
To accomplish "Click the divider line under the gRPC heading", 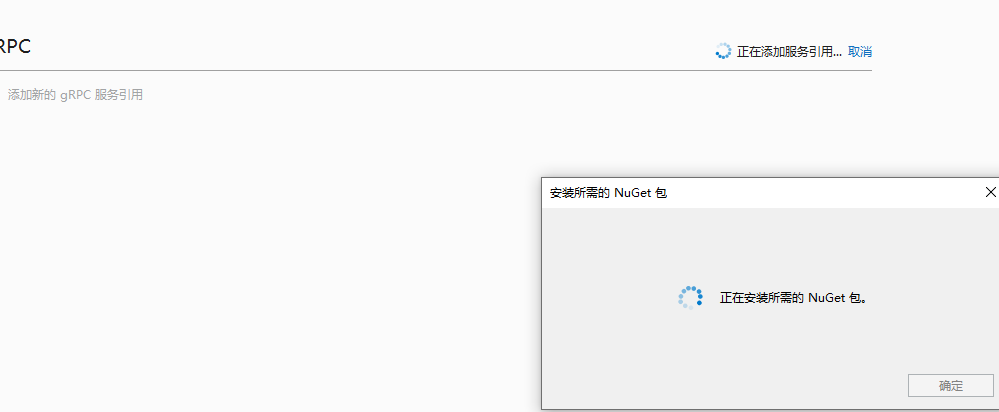I will pos(436,70).
